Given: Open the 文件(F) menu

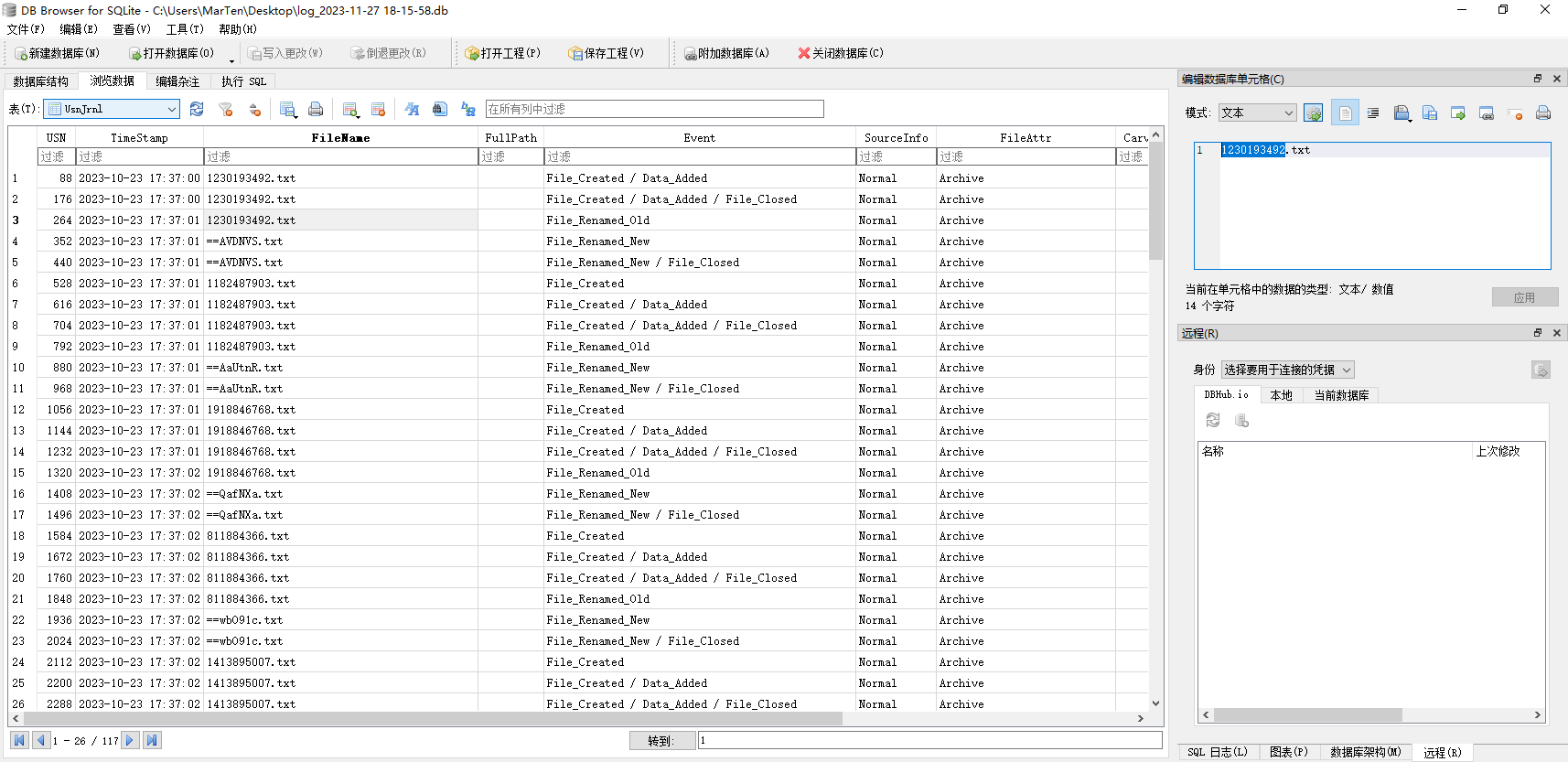Looking at the screenshot, I should (26, 29).
